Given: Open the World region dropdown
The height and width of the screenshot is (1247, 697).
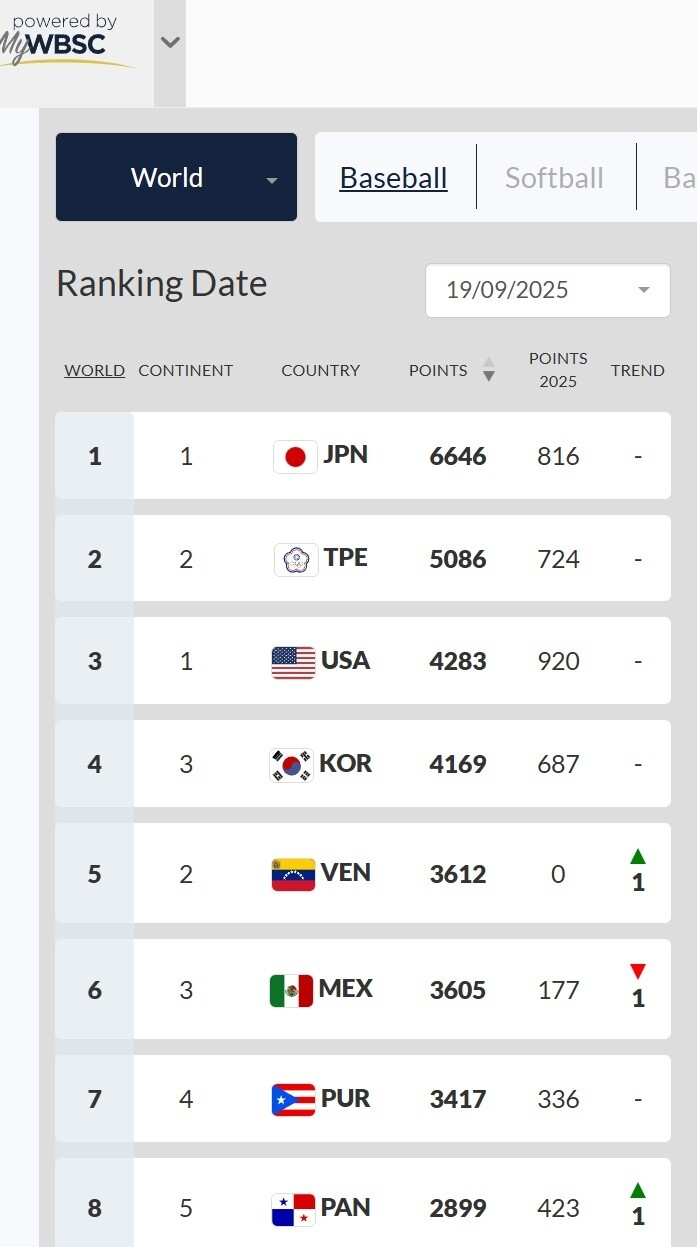Looking at the screenshot, I should pos(176,178).
